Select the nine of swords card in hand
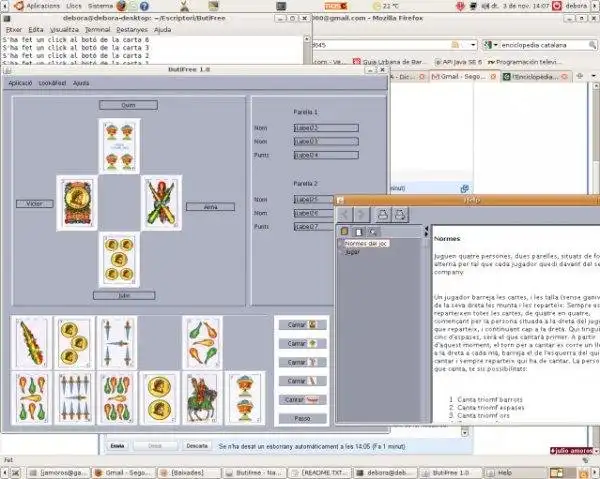The image size is (600, 479). [74, 398]
